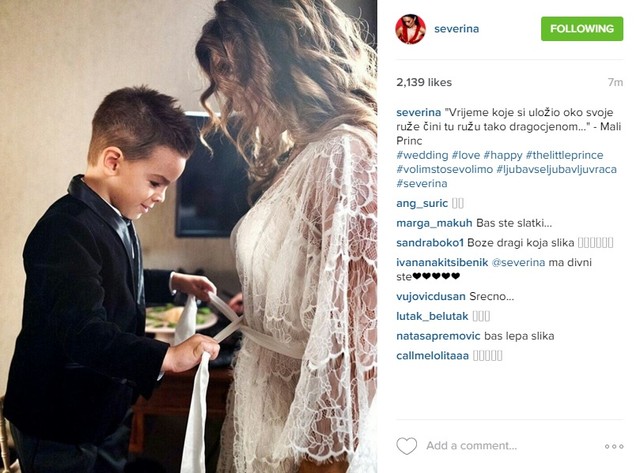
Task: Open the #thelittleprince hashtag
Action: (564, 155)
